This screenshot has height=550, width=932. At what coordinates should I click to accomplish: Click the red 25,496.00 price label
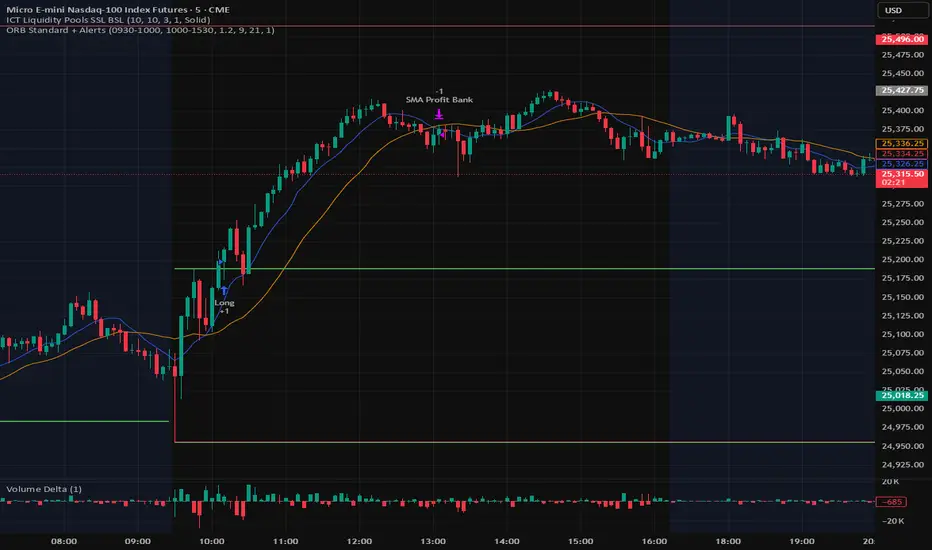(x=902, y=39)
